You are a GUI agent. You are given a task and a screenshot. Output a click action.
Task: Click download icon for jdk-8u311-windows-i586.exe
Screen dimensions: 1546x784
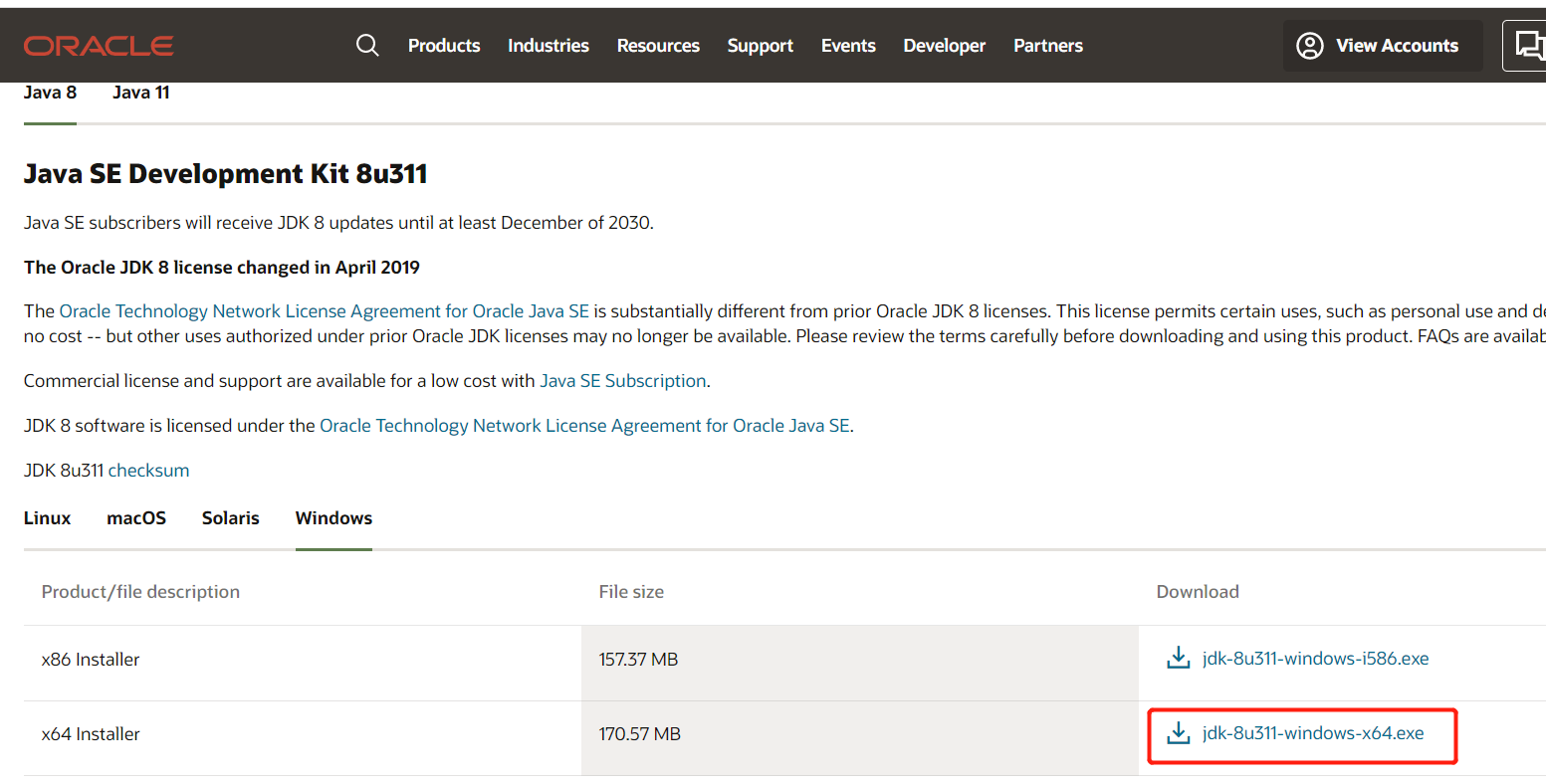coord(1179,658)
